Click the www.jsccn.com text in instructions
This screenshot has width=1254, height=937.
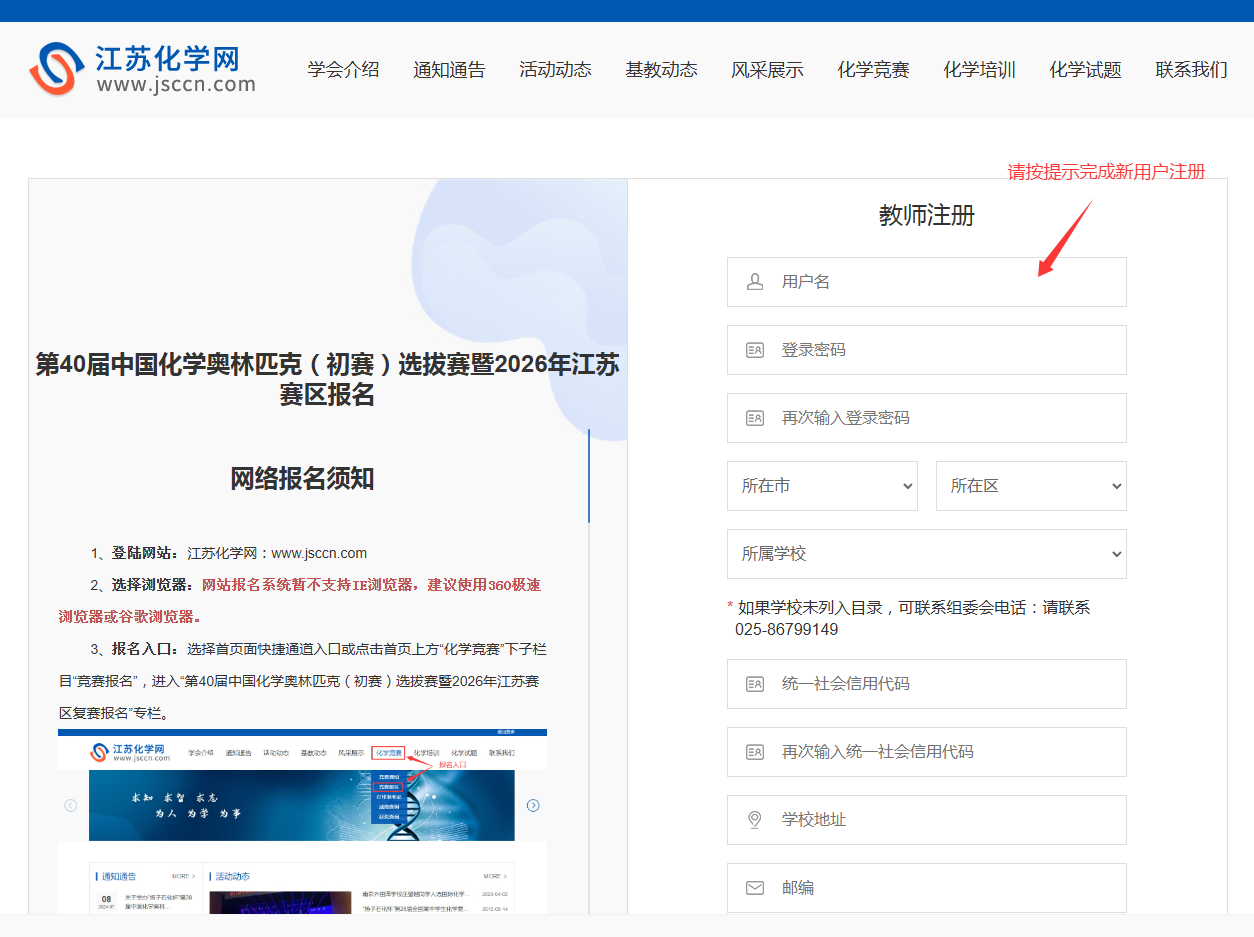point(319,553)
